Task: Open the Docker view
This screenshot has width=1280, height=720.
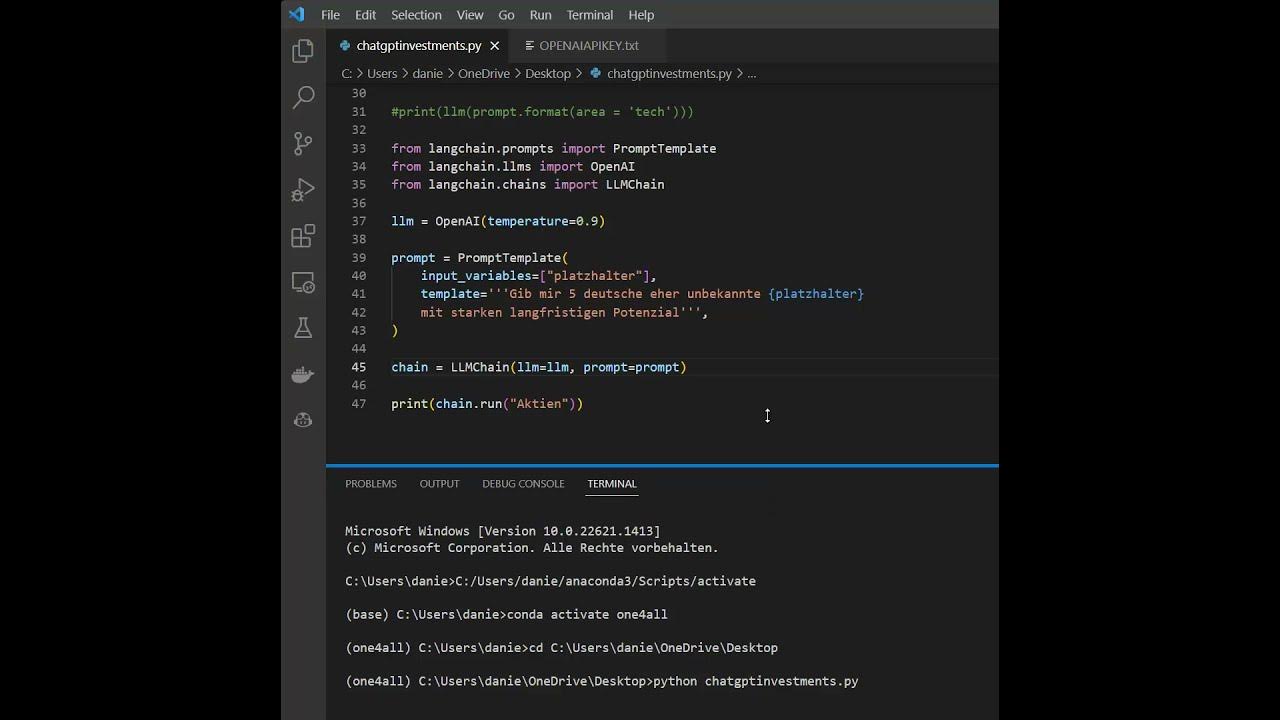Action: pos(303,375)
